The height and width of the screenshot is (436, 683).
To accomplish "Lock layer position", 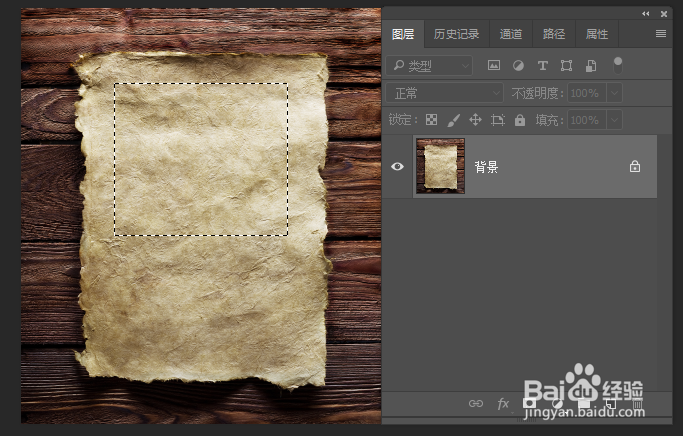I will pyautogui.click(x=475, y=120).
